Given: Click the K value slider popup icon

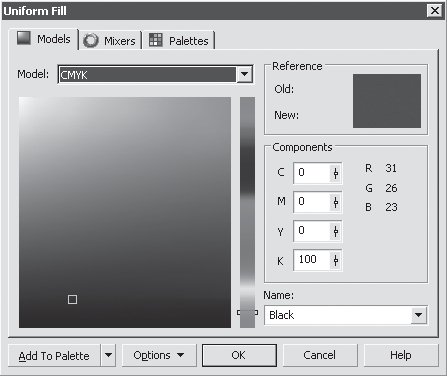Looking at the screenshot, I should point(336,260).
